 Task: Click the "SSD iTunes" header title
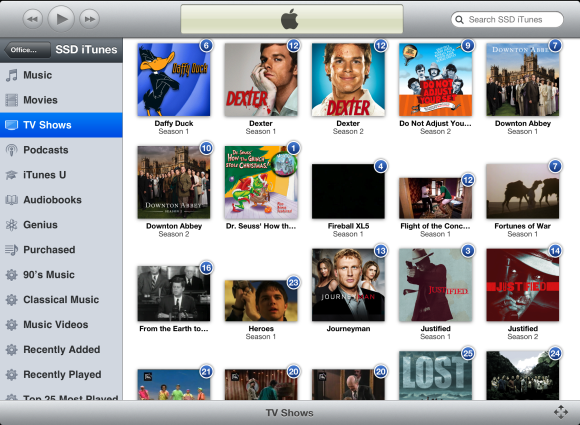tap(86, 50)
